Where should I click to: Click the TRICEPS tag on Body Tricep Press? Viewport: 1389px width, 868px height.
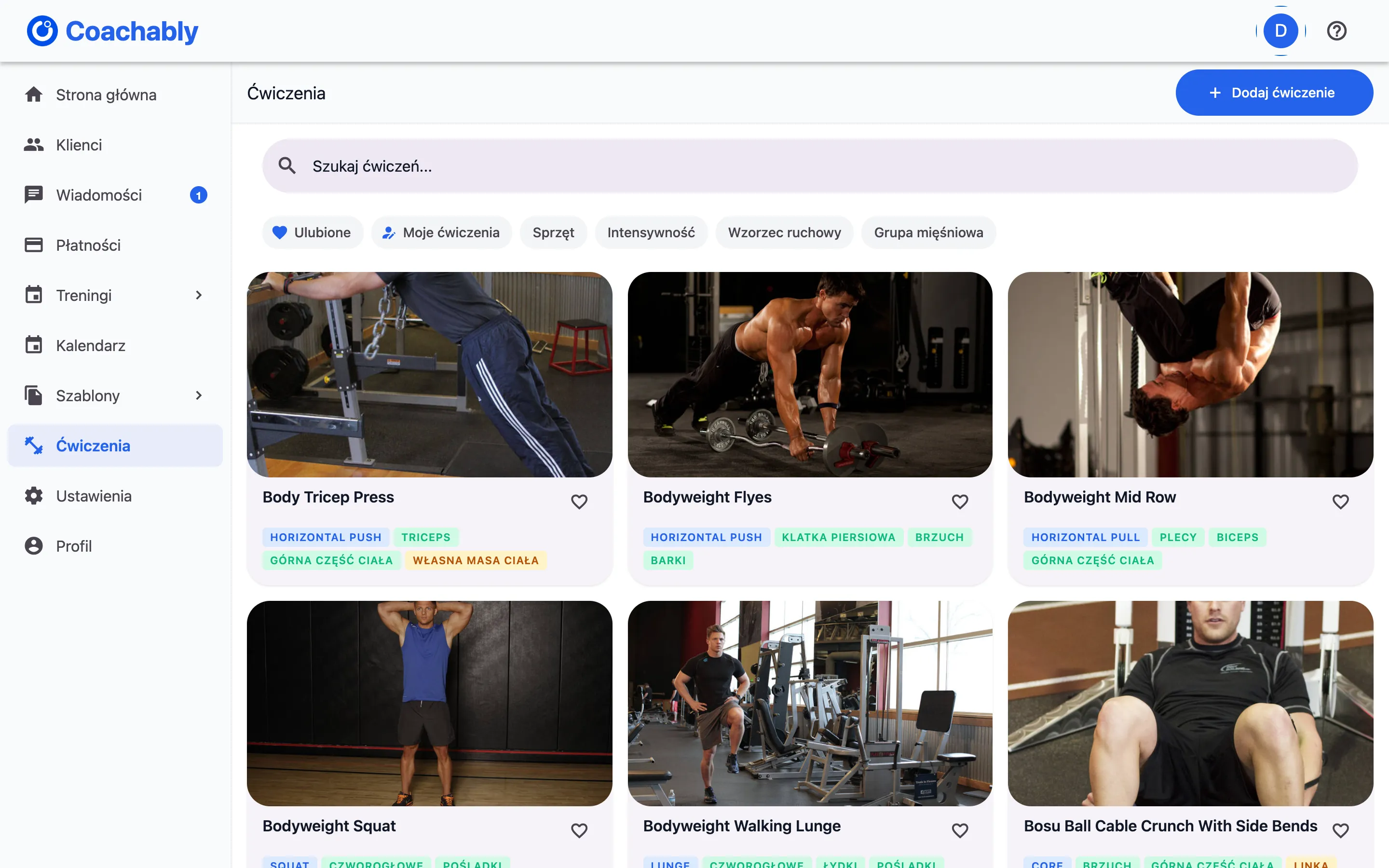pos(426,537)
